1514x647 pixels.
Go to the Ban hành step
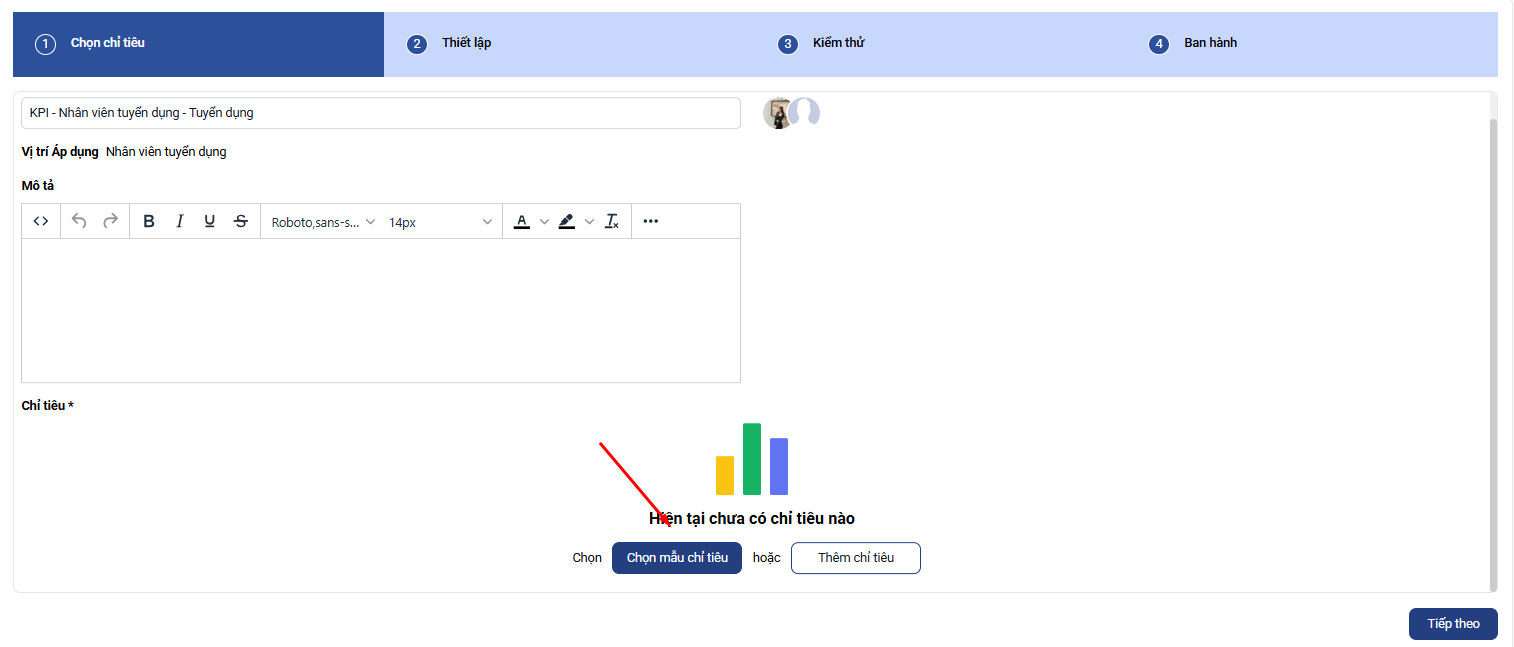click(1210, 43)
